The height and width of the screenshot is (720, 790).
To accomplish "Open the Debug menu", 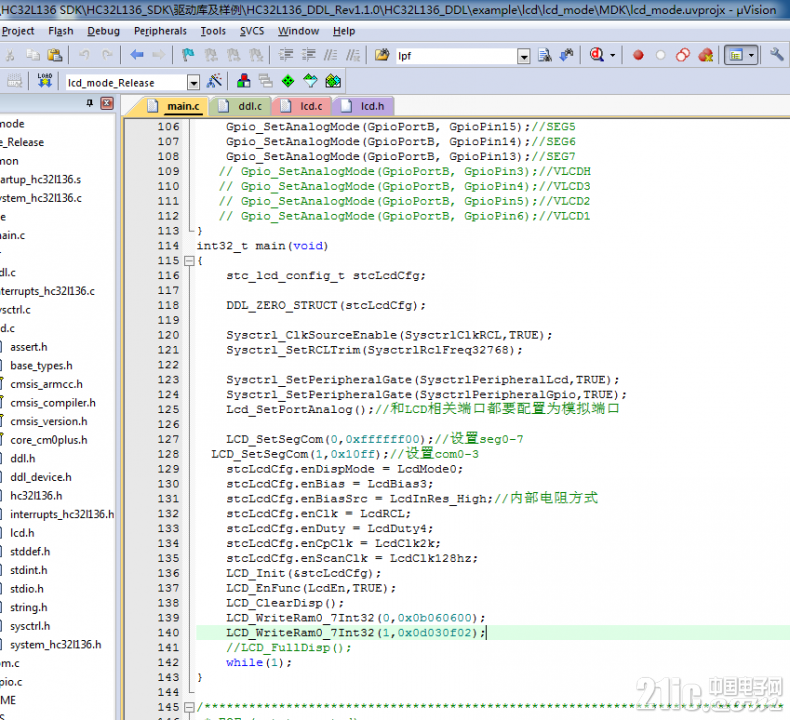I will [103, 31].
